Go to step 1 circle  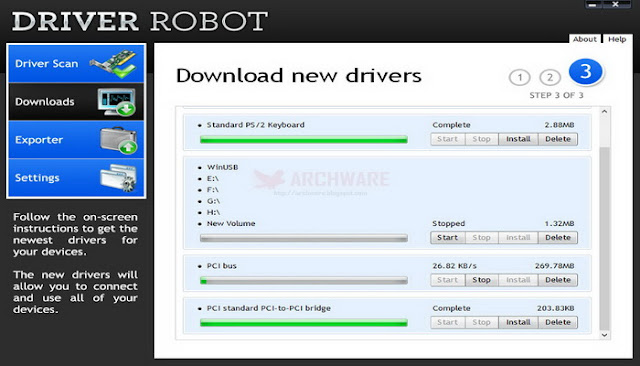(x=520, y=78)
